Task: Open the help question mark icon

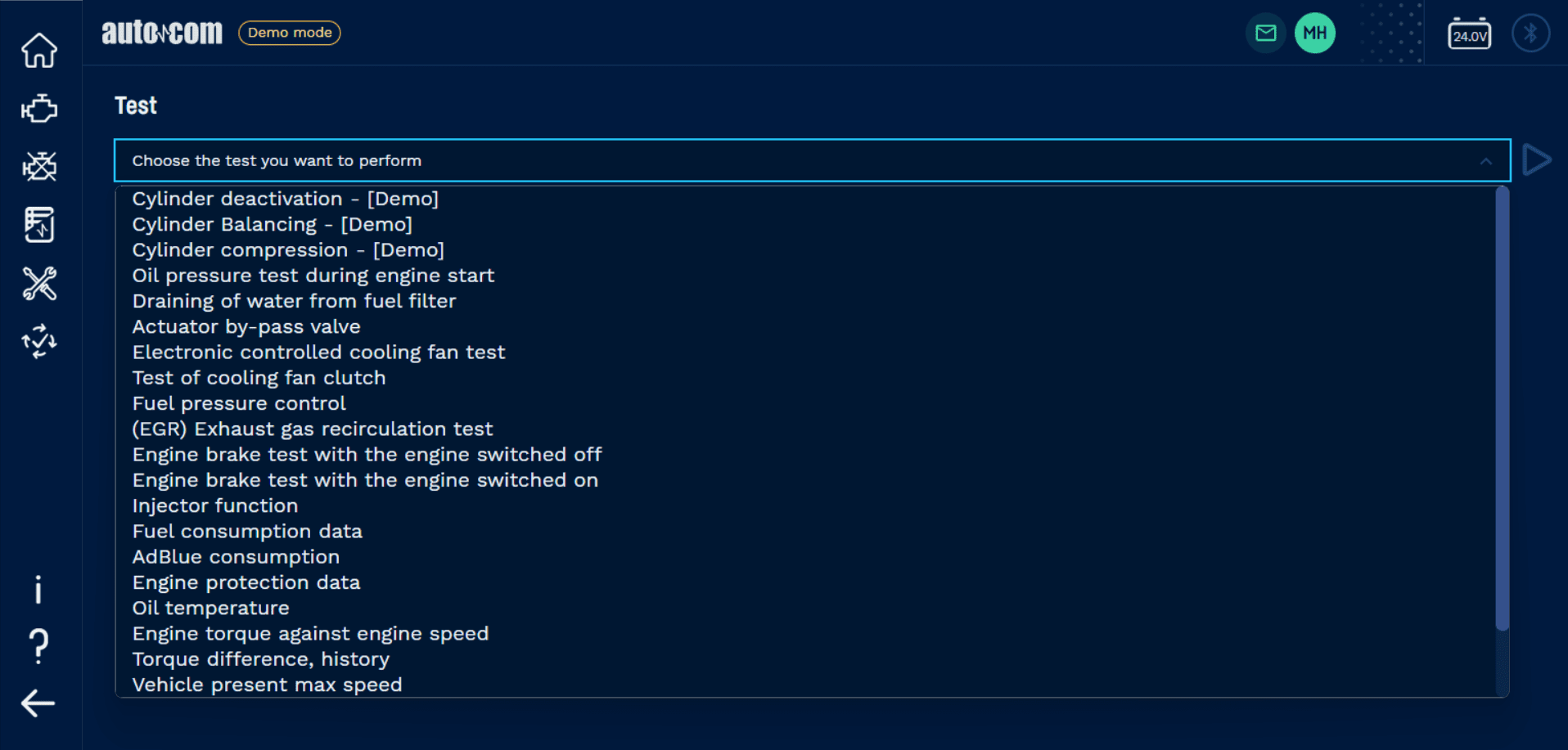Action: (x=38, y=646)
